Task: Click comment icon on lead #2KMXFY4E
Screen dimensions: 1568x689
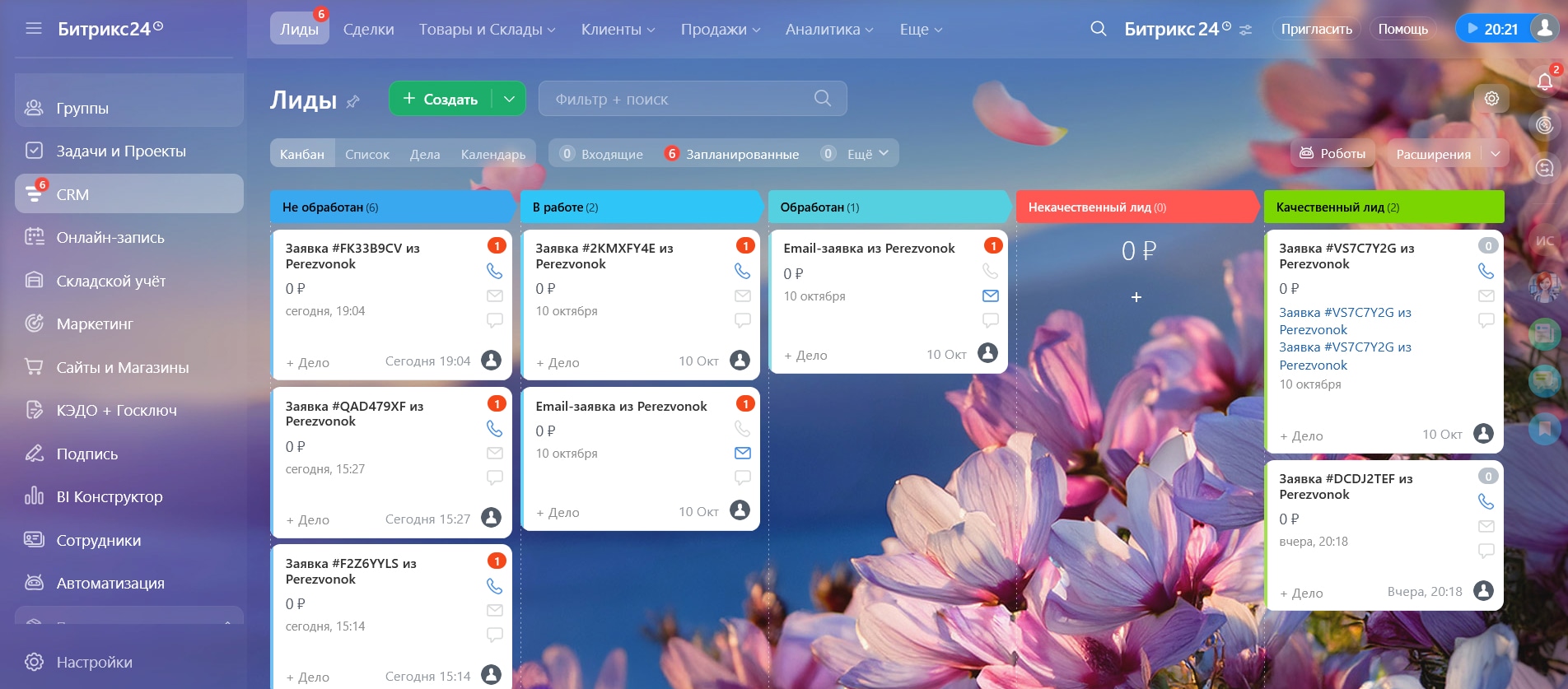Action: click(742, 320)
